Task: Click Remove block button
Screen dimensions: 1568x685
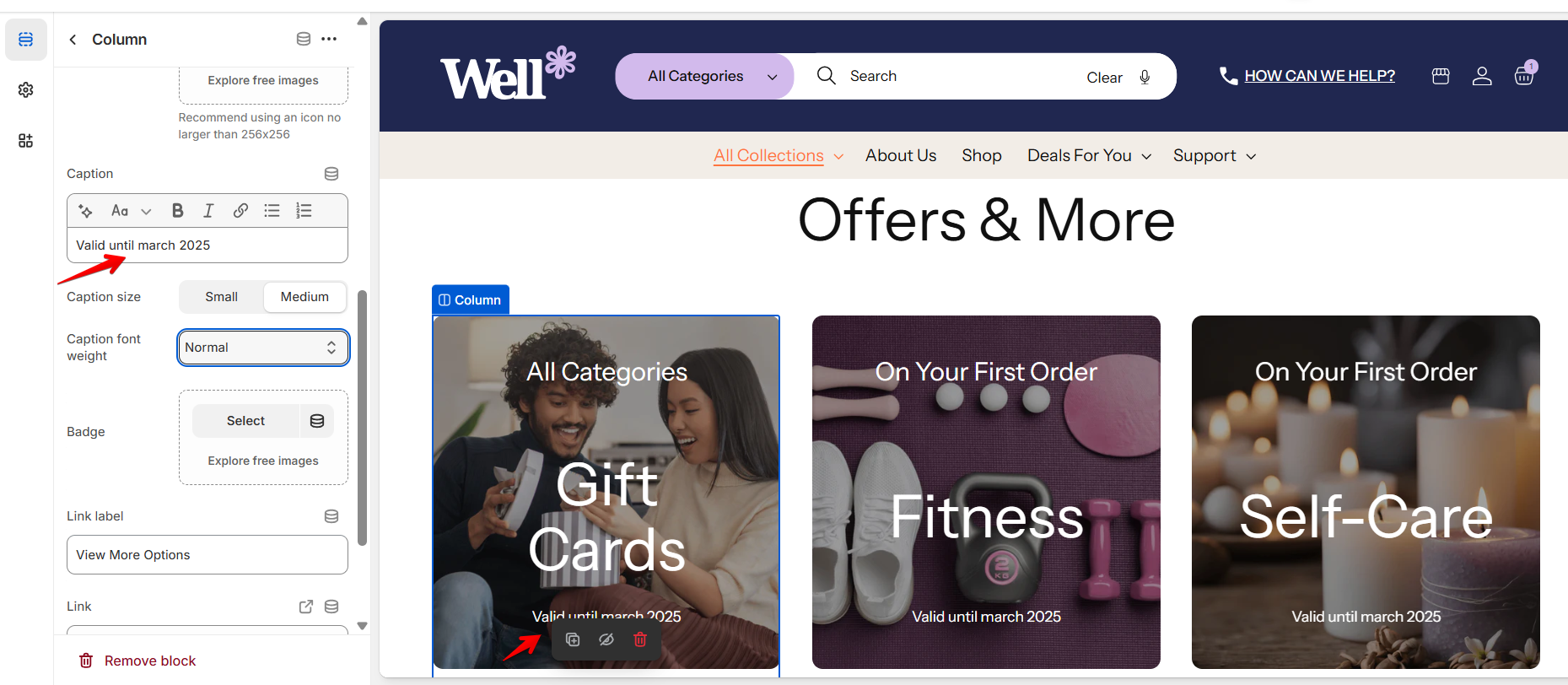Action: tap(137, 661)
